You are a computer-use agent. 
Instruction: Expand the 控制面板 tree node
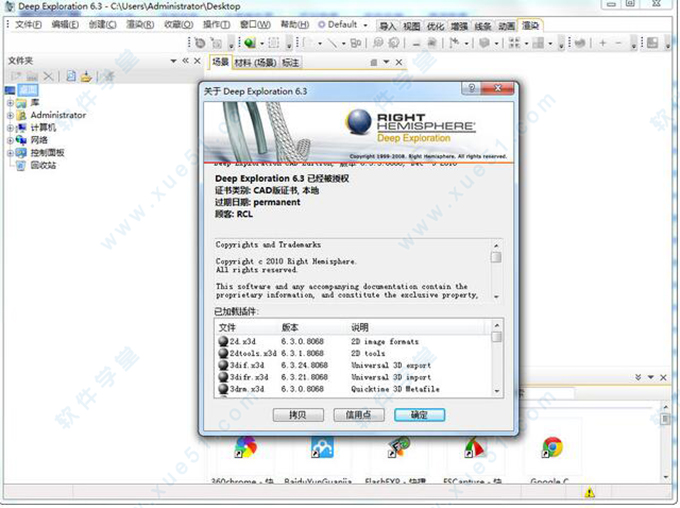pos(10,153)
